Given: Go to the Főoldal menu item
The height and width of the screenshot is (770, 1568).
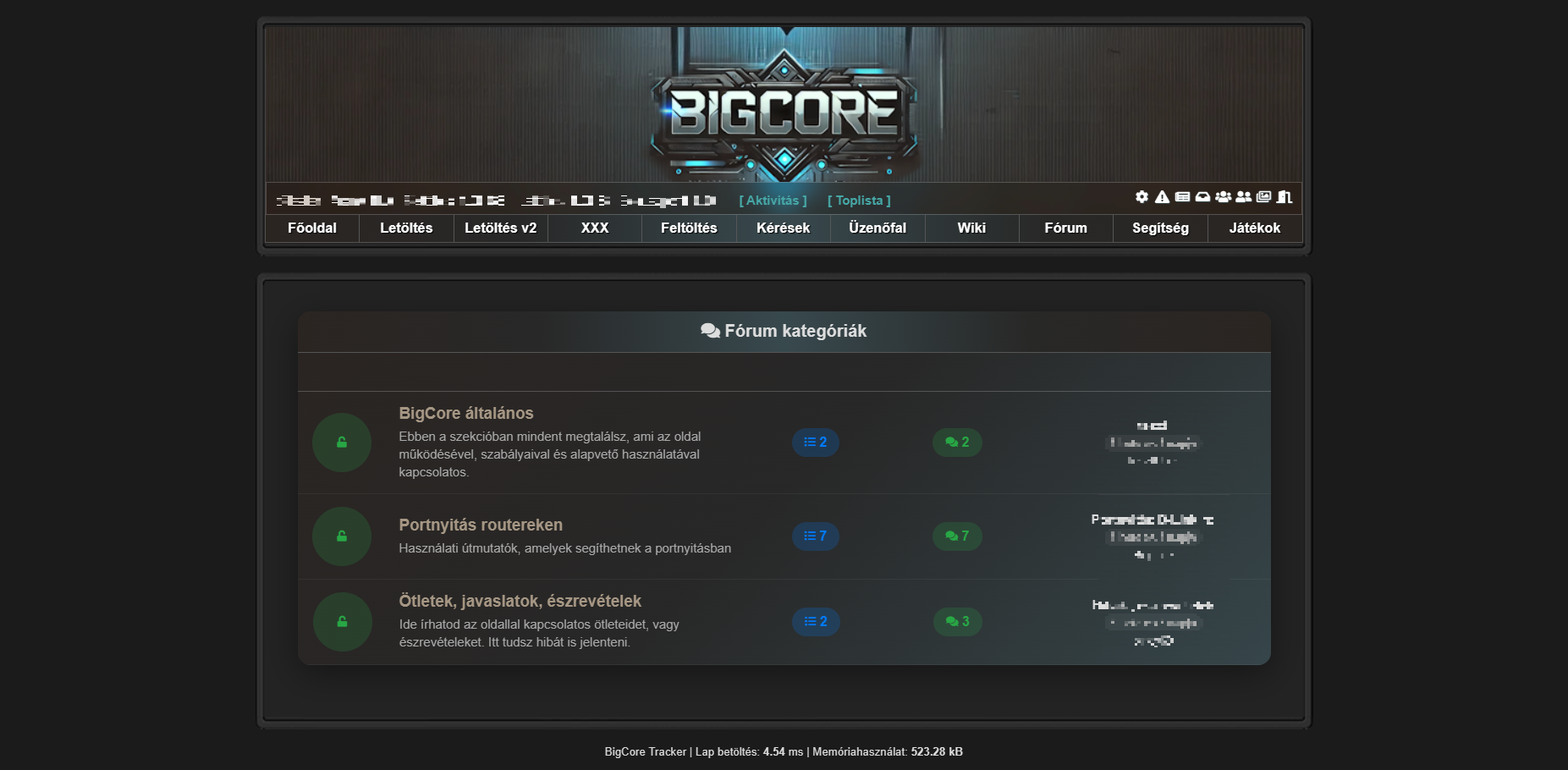Looking at the screenshot, I should pyautogui.click(x=312, y=228).
